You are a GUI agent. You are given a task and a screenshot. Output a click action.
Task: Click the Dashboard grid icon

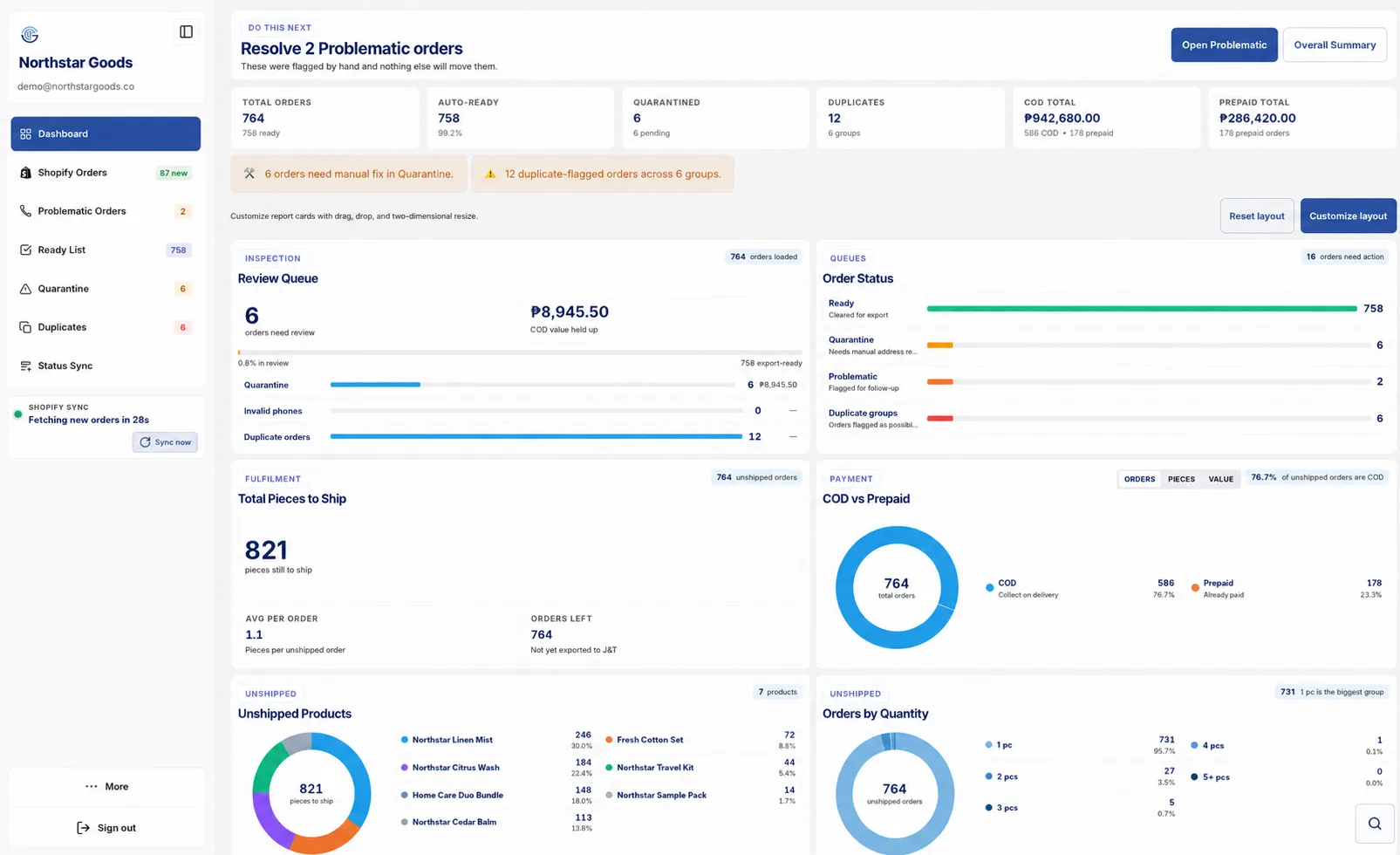point(25,134)
